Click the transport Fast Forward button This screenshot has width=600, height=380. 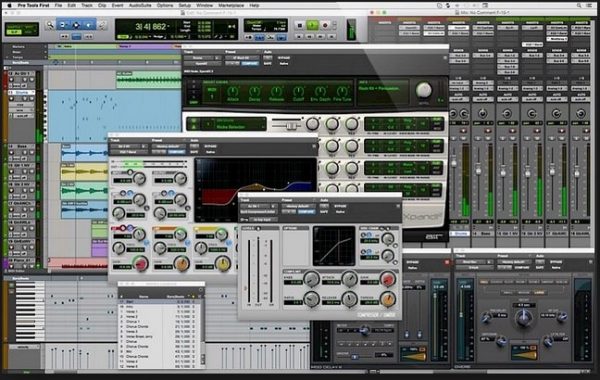coord(321,36)
